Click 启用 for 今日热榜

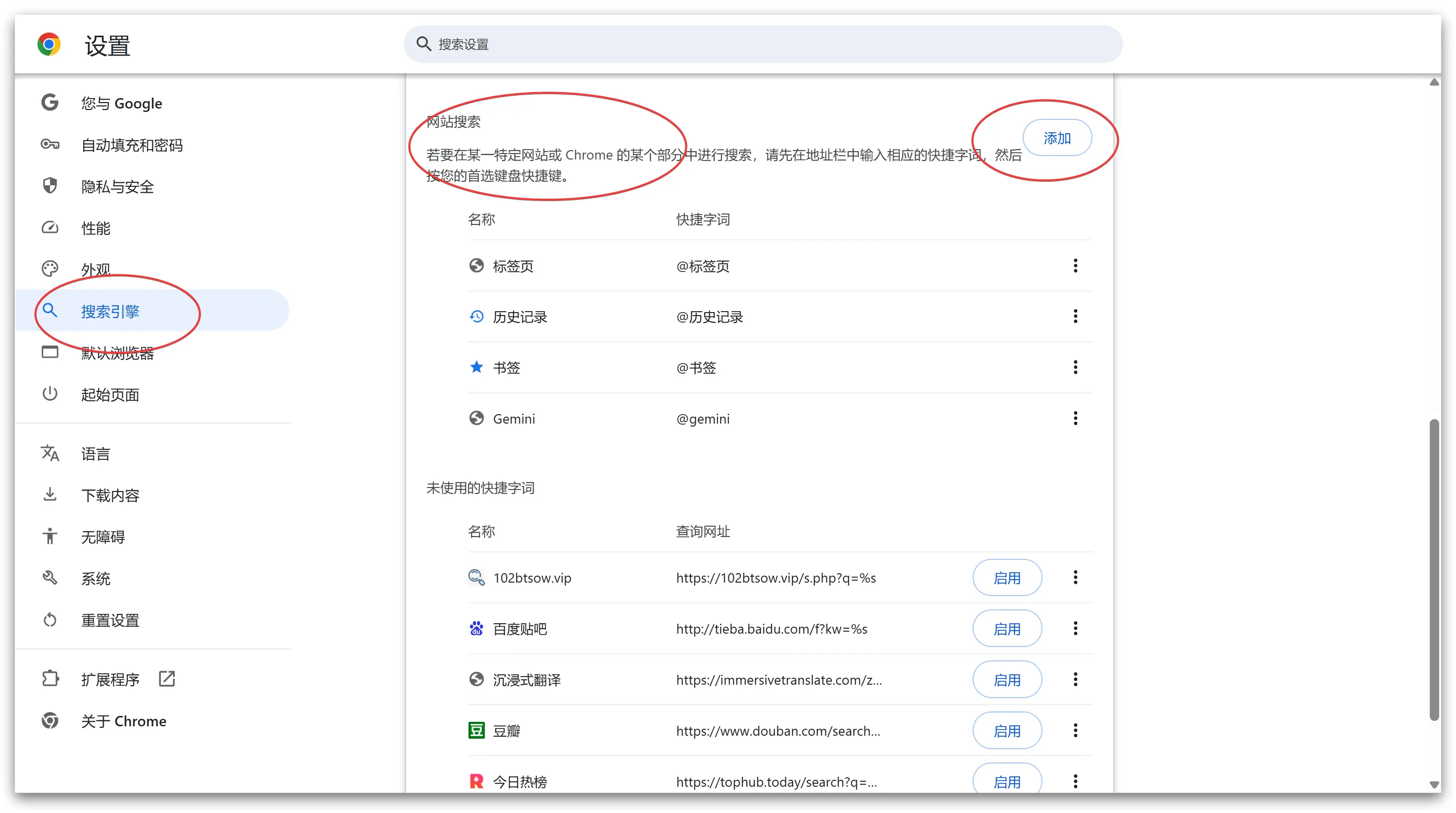(1007, 779)
